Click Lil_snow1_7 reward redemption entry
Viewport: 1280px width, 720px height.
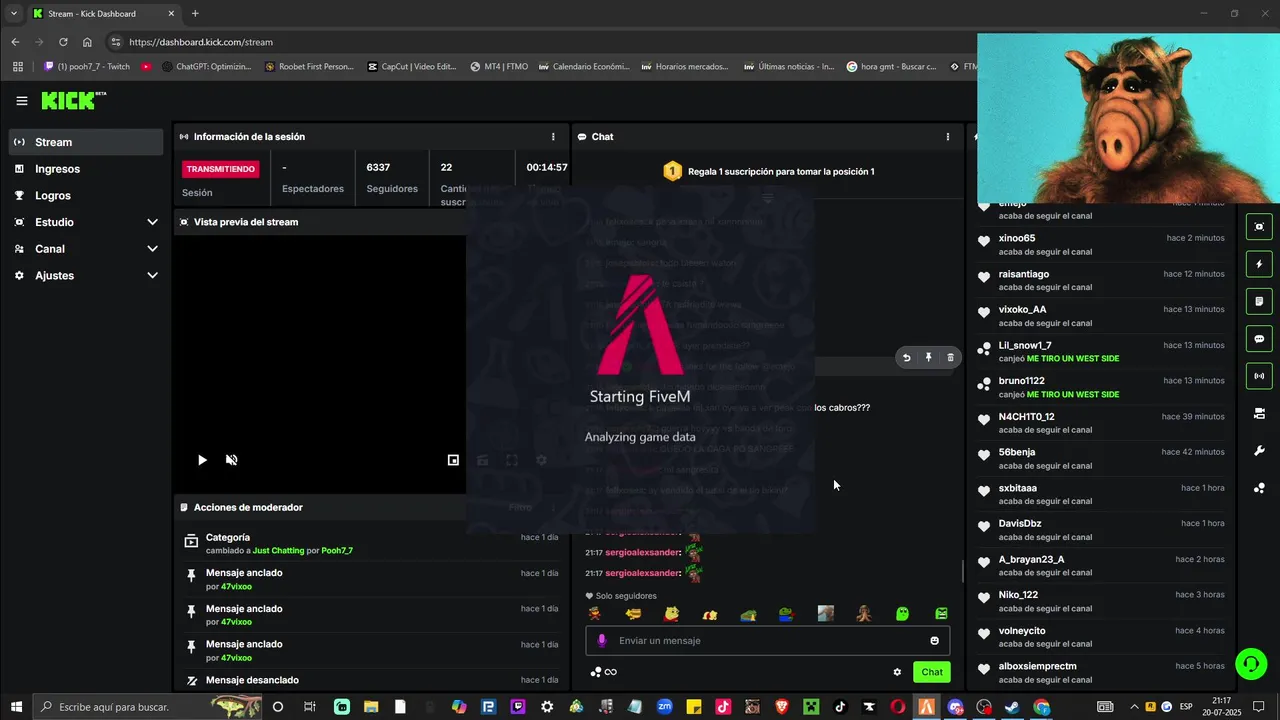pos(1100,352)
